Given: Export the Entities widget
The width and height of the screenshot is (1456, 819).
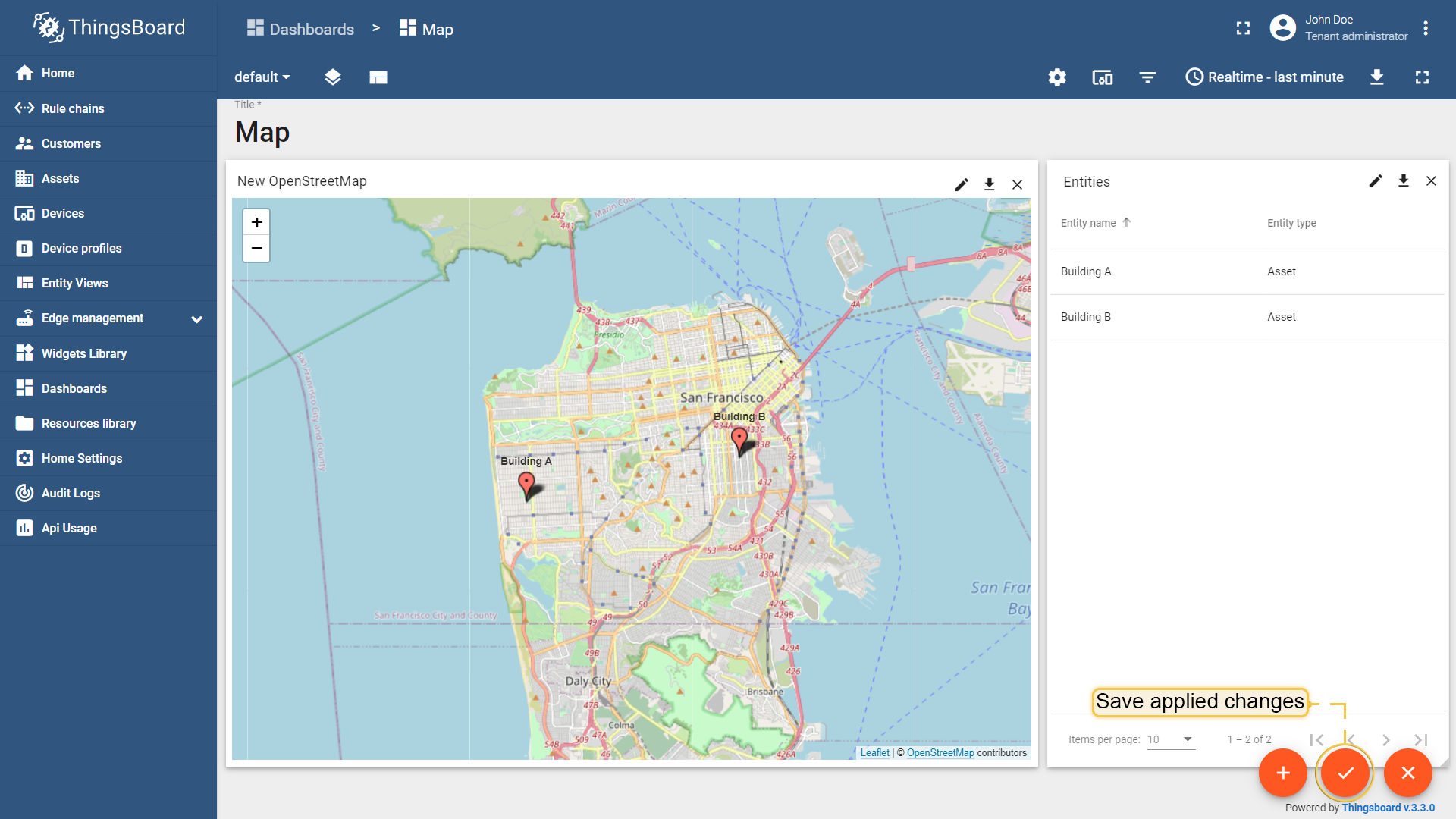Looking at the screenshot, I should pyautogui.click(x=1404, y=181).
